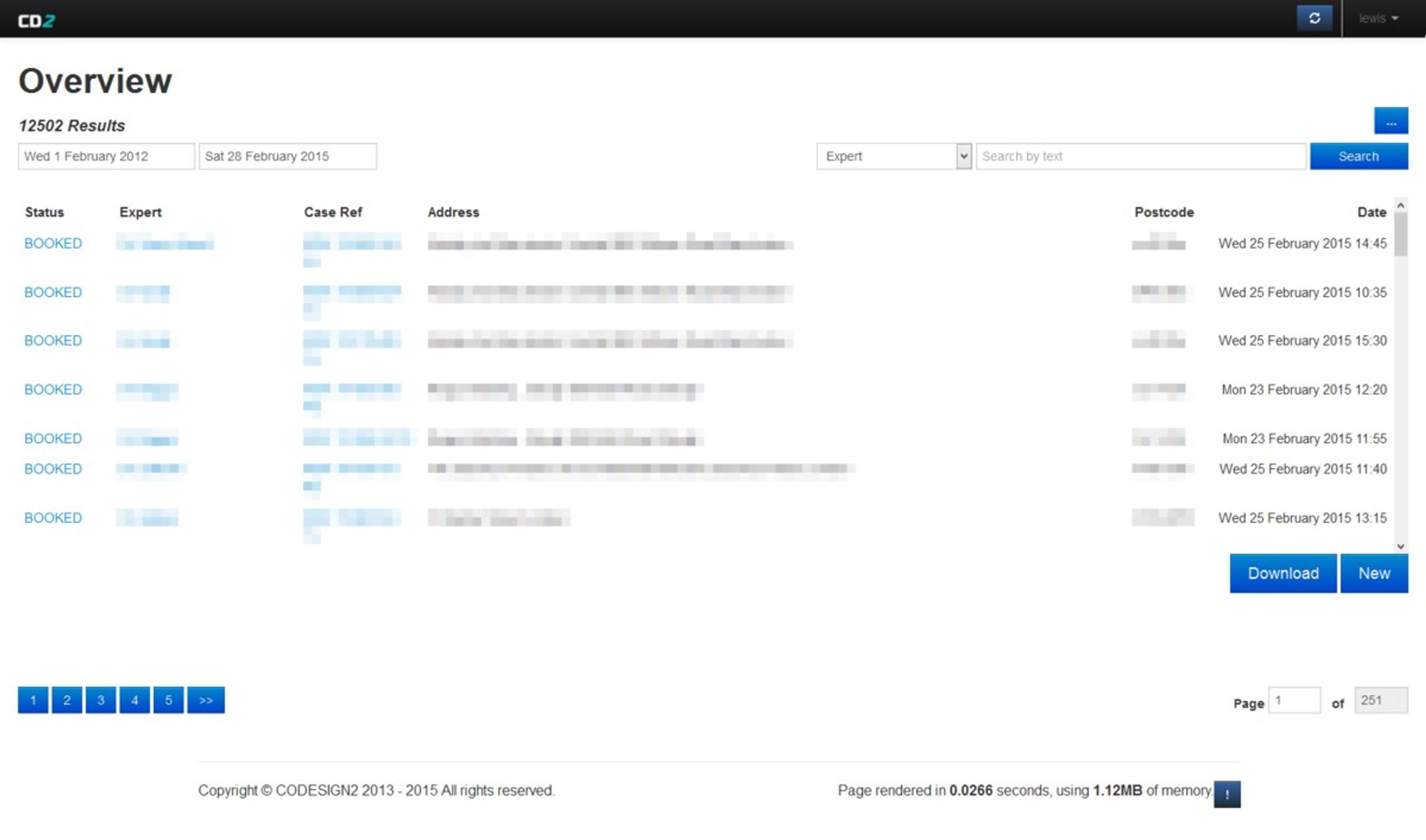
Task: Click the table scrollbar down arrow
Action: (1400, 546)
